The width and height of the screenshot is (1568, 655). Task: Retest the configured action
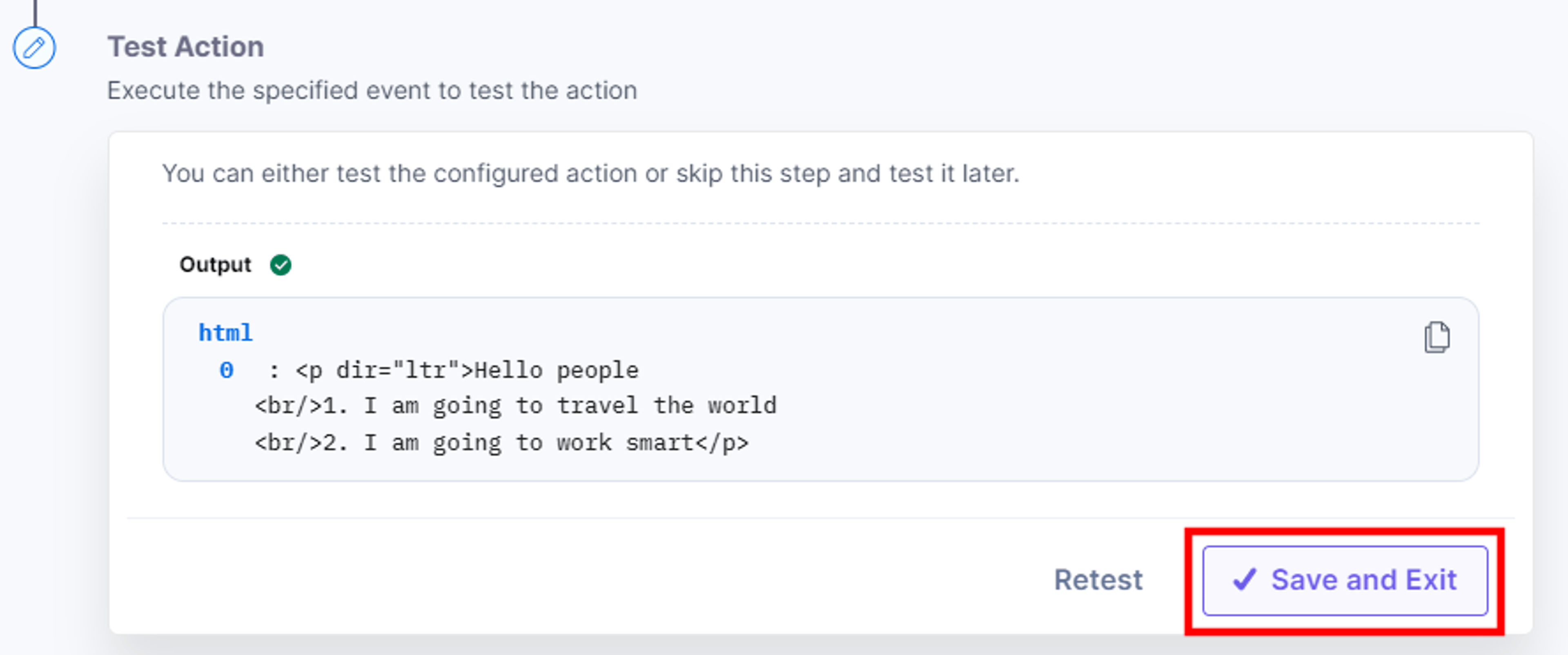[1098, 579]
